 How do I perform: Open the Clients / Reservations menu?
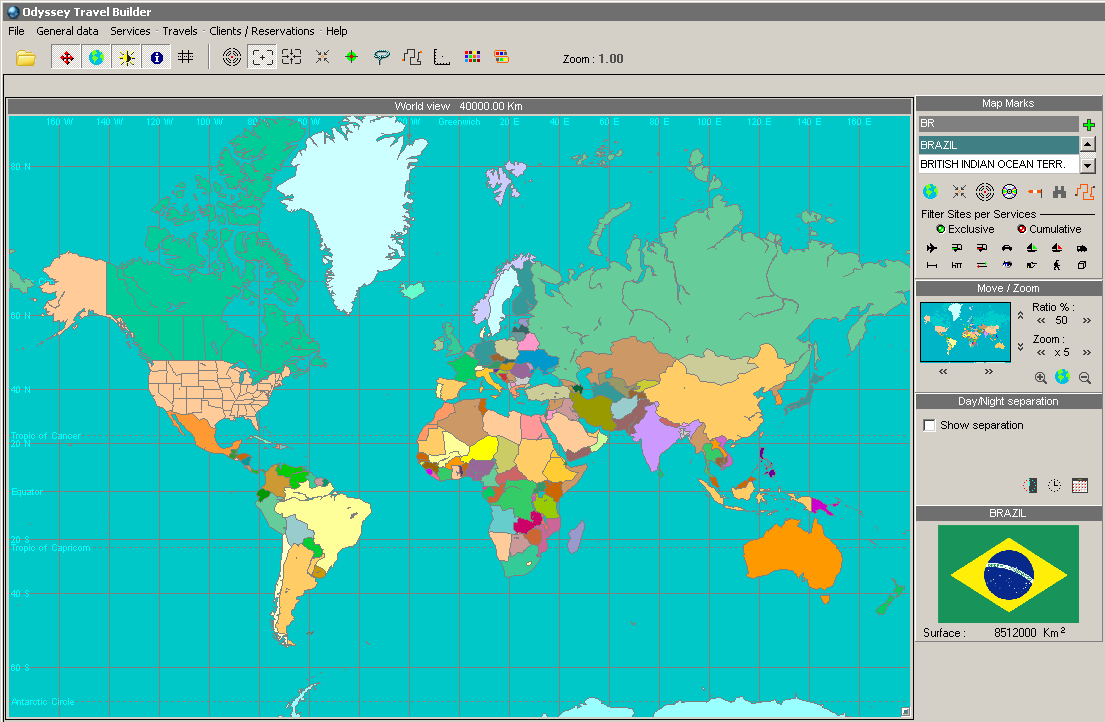pos(261,31)
